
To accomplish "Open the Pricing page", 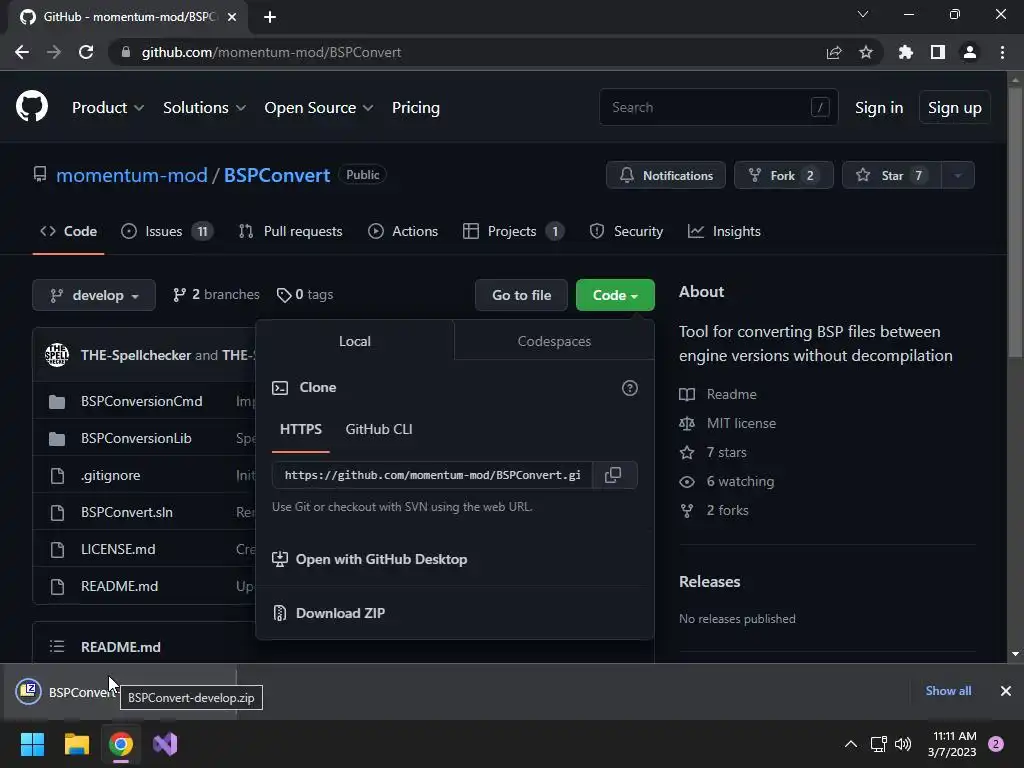I will click(416, 108).
